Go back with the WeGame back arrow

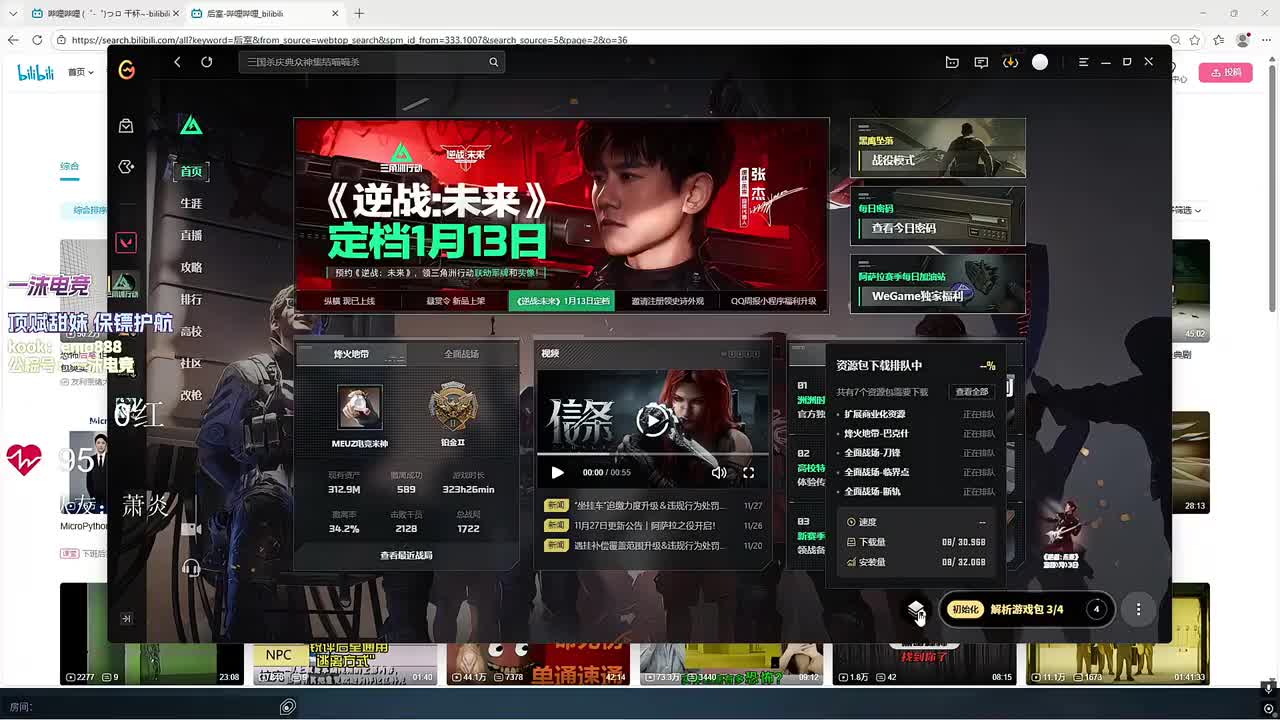point(177,62)
